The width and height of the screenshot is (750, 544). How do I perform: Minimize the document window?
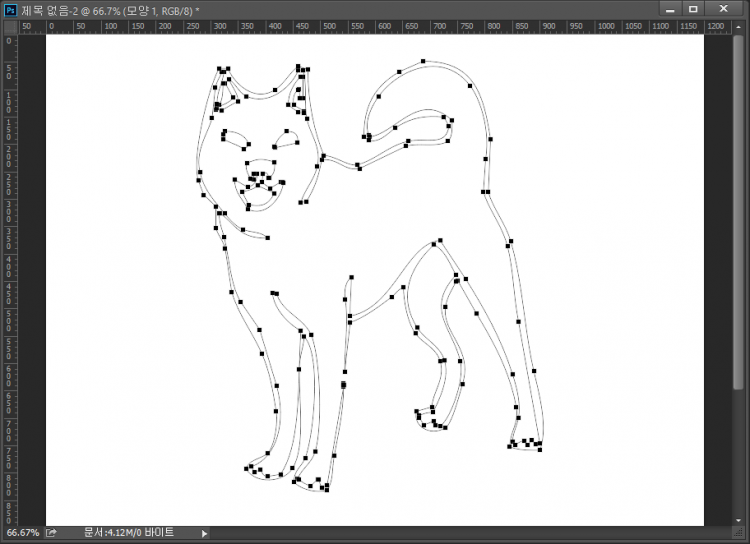coord(670,9)
